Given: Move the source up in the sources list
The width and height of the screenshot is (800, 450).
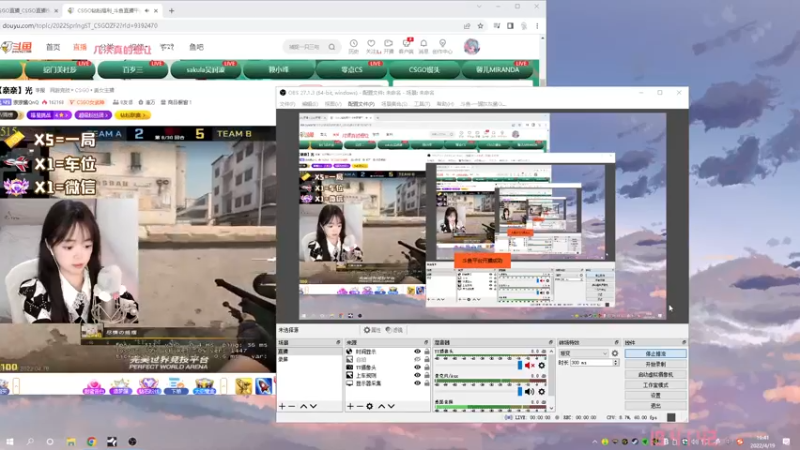Looking at the screenshot, I should (x=381, y=406).
